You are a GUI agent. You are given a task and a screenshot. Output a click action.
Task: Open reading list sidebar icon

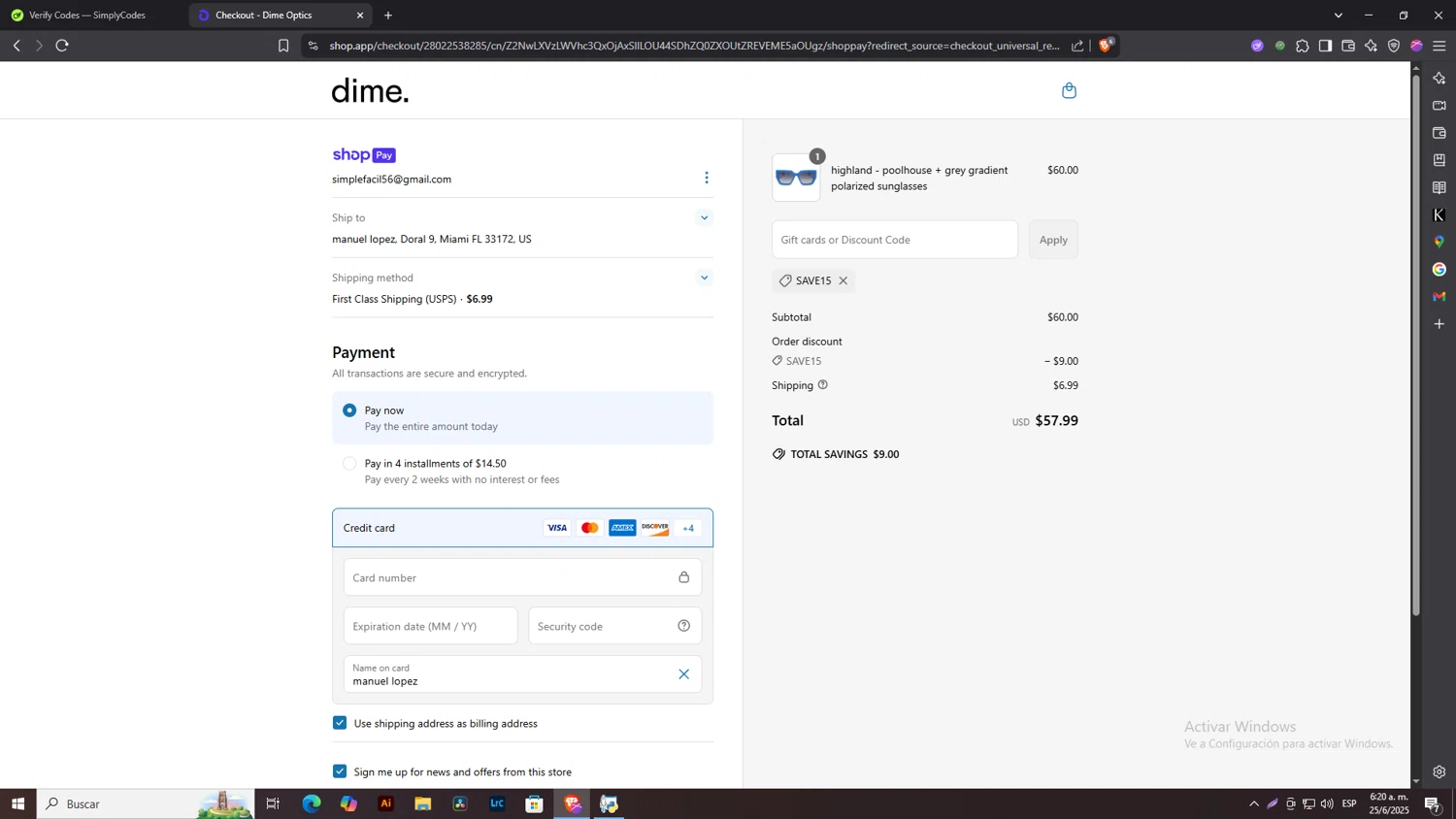click(x=1439, y=187)
